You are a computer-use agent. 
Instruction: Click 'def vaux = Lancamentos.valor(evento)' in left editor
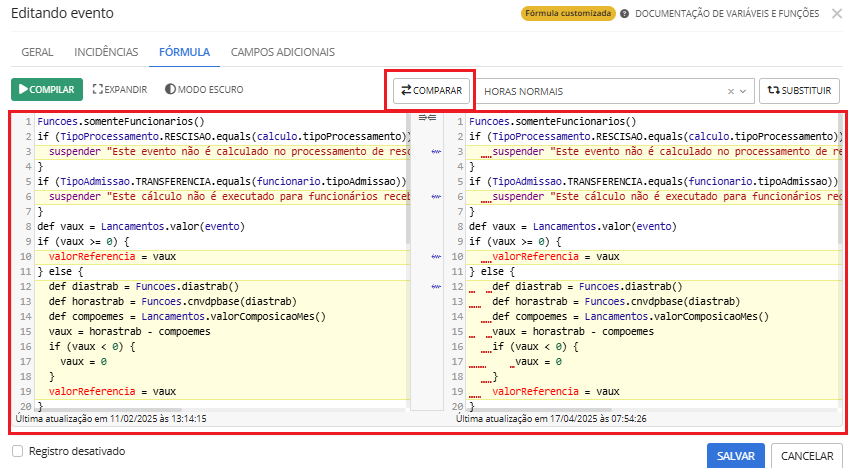pyautogui.click(x=141, y=226)
